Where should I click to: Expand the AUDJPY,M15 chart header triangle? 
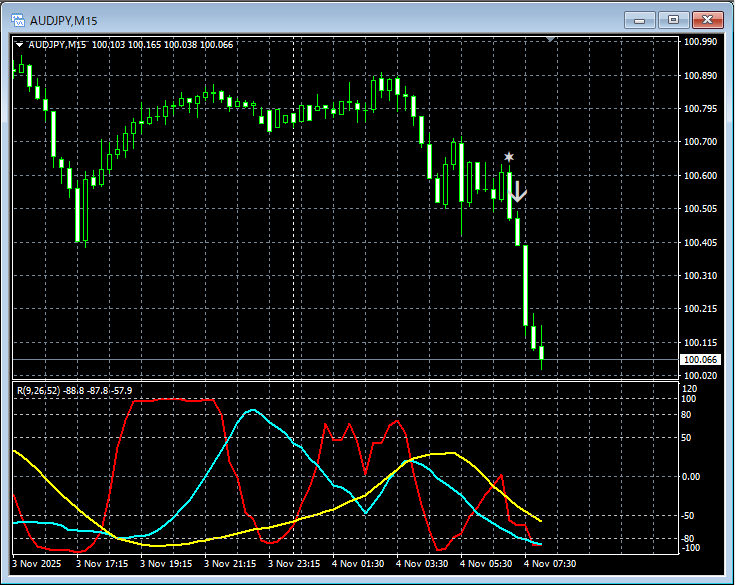click(19, 45)
